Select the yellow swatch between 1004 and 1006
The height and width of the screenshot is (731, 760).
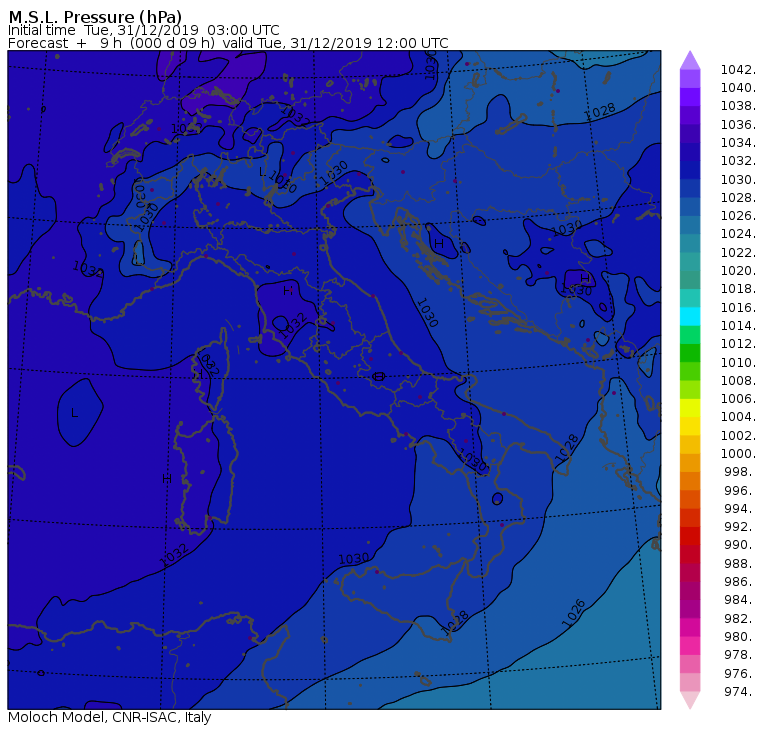[690, 408]
